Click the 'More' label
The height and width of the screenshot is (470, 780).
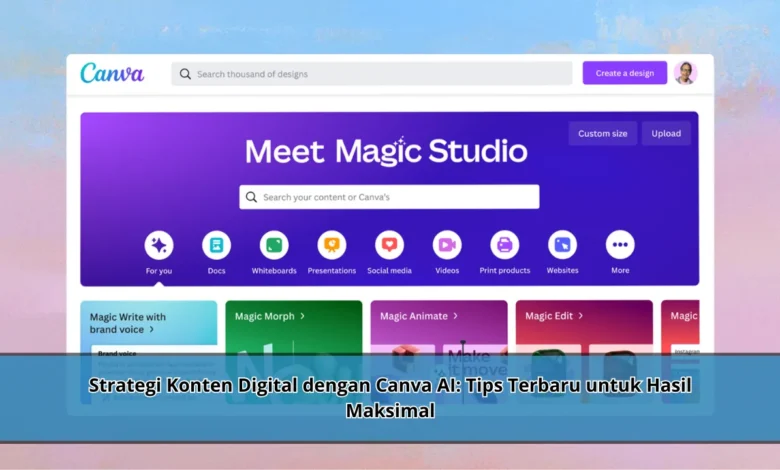620,271
